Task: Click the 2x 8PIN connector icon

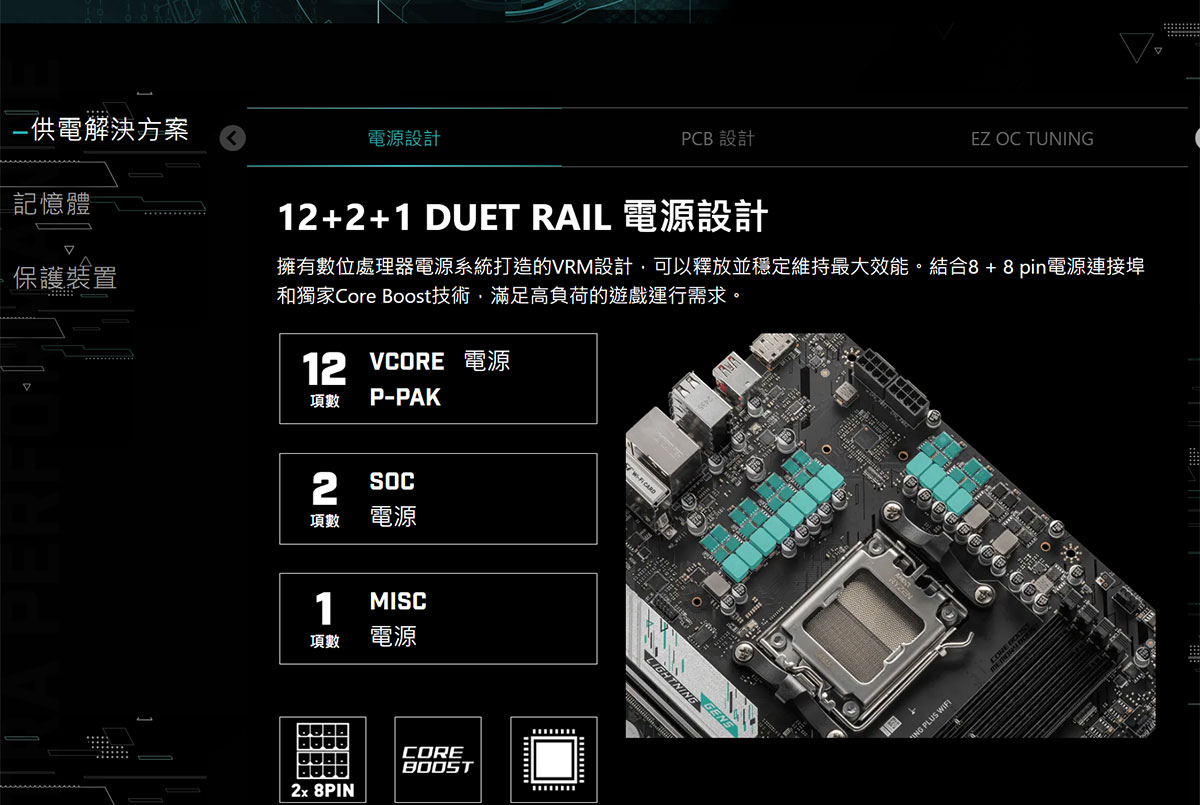Action: point(323,760)
